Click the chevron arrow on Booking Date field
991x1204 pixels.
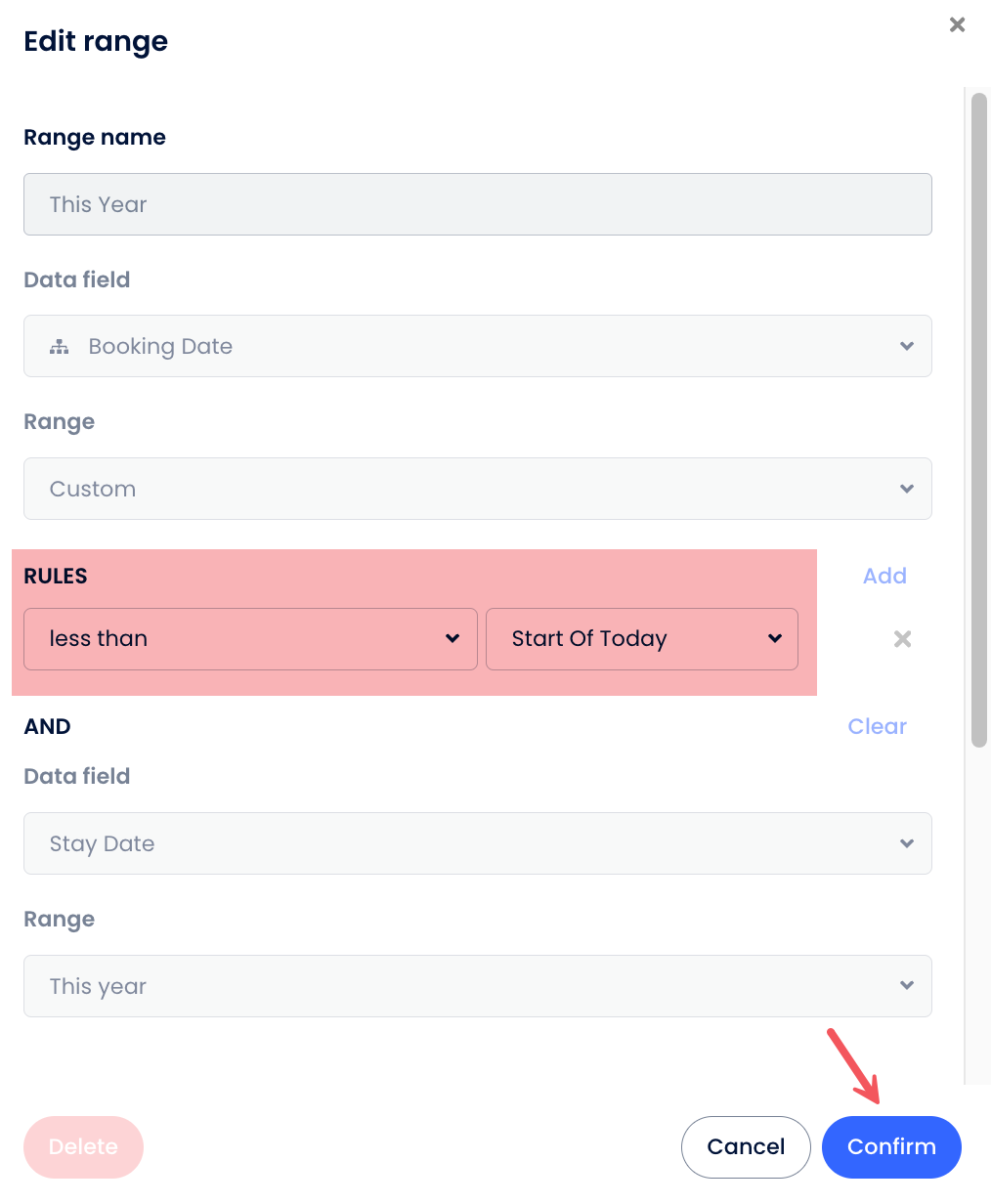pos(907,346)
